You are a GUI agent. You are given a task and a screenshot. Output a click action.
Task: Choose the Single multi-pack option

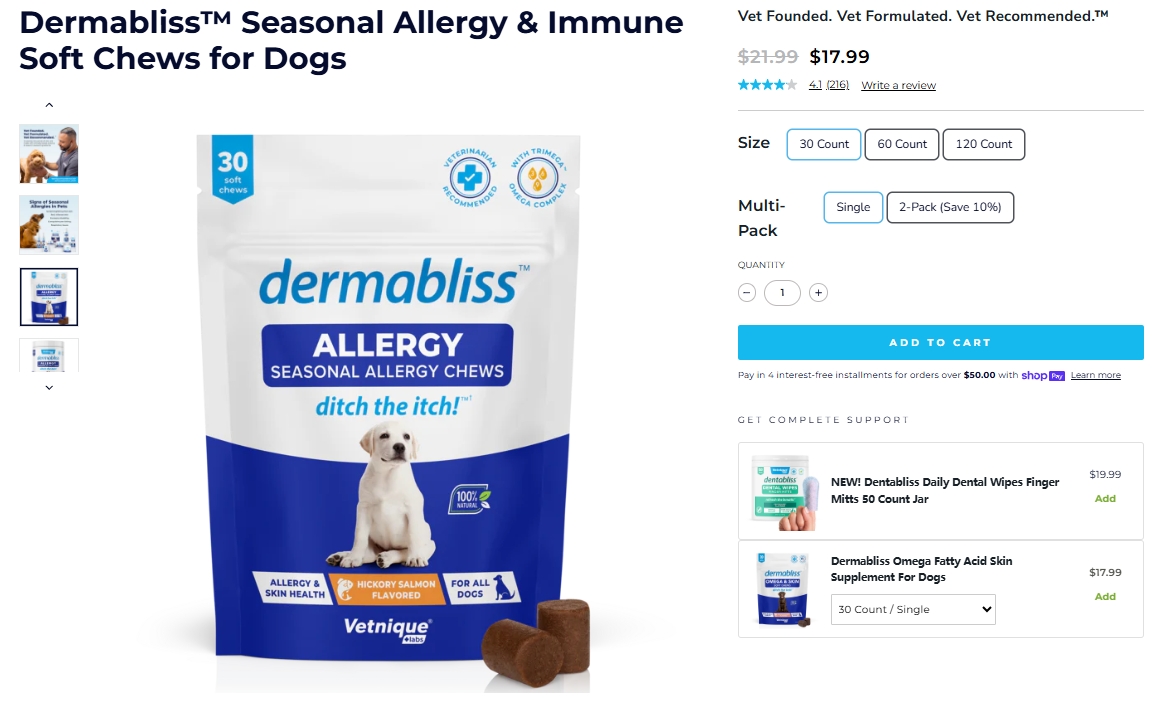[853, 207]
